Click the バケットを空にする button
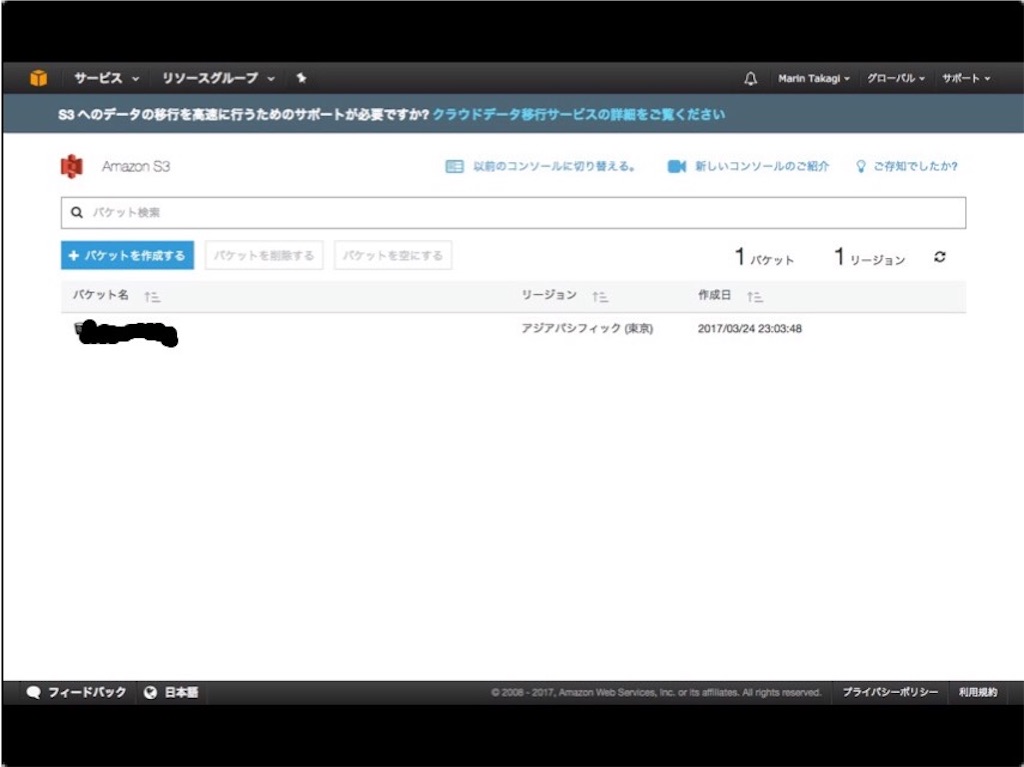The width and height of the screenshot is (1024, 767). point(393,255)
